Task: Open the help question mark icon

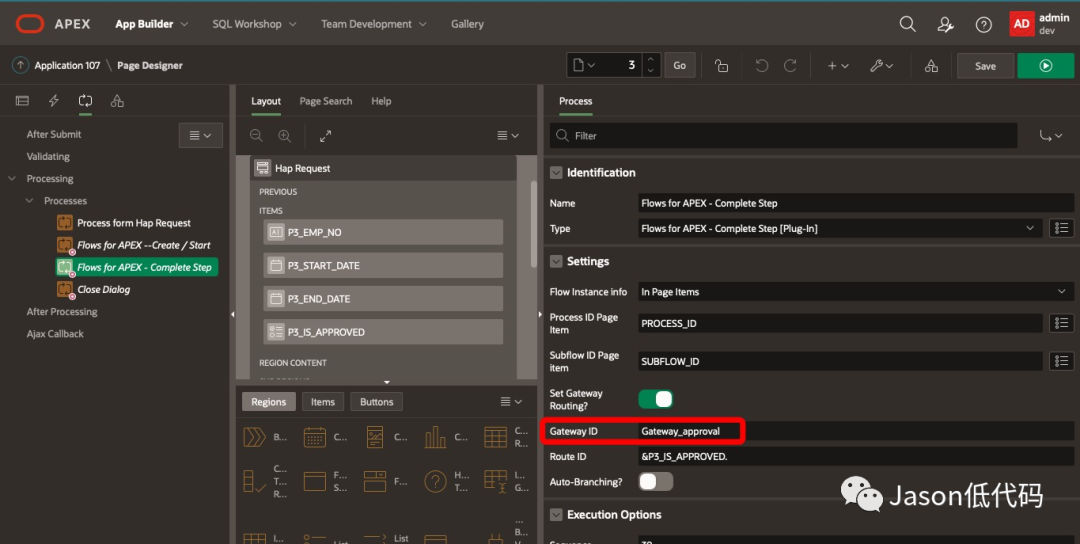Action: 984,25
